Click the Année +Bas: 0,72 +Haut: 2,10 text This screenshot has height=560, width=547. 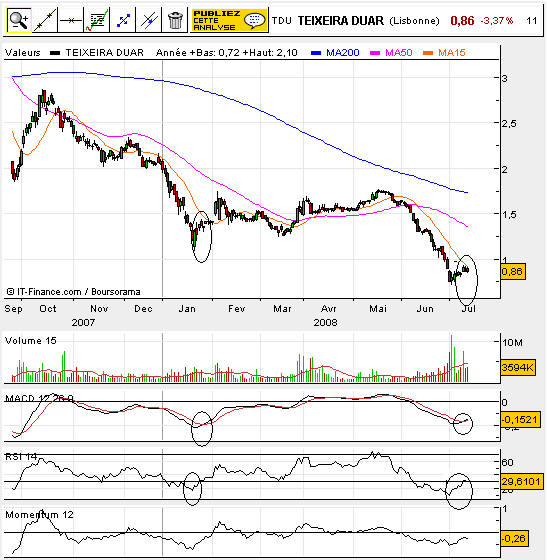pos(227,53)
